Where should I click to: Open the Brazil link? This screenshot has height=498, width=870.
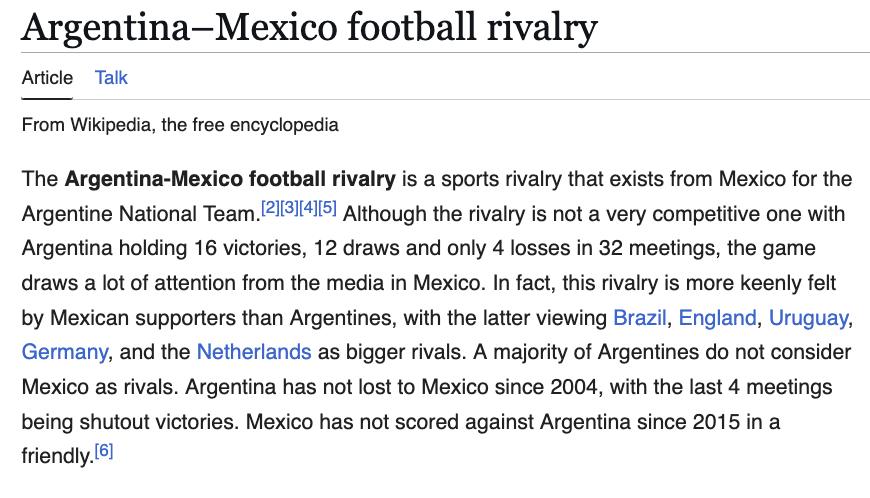pyautogui.click(x=639, y=318)
